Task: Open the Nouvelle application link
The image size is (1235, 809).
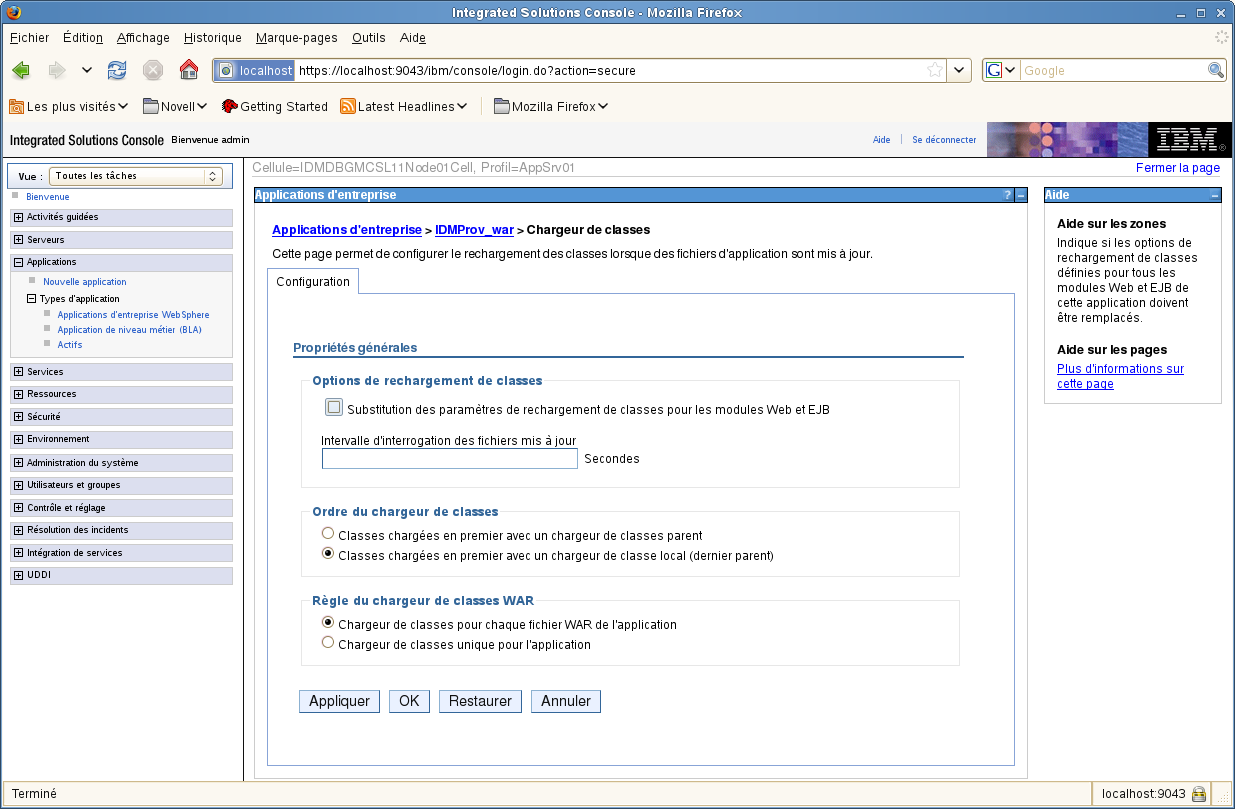Action: [x=85, y=282]
